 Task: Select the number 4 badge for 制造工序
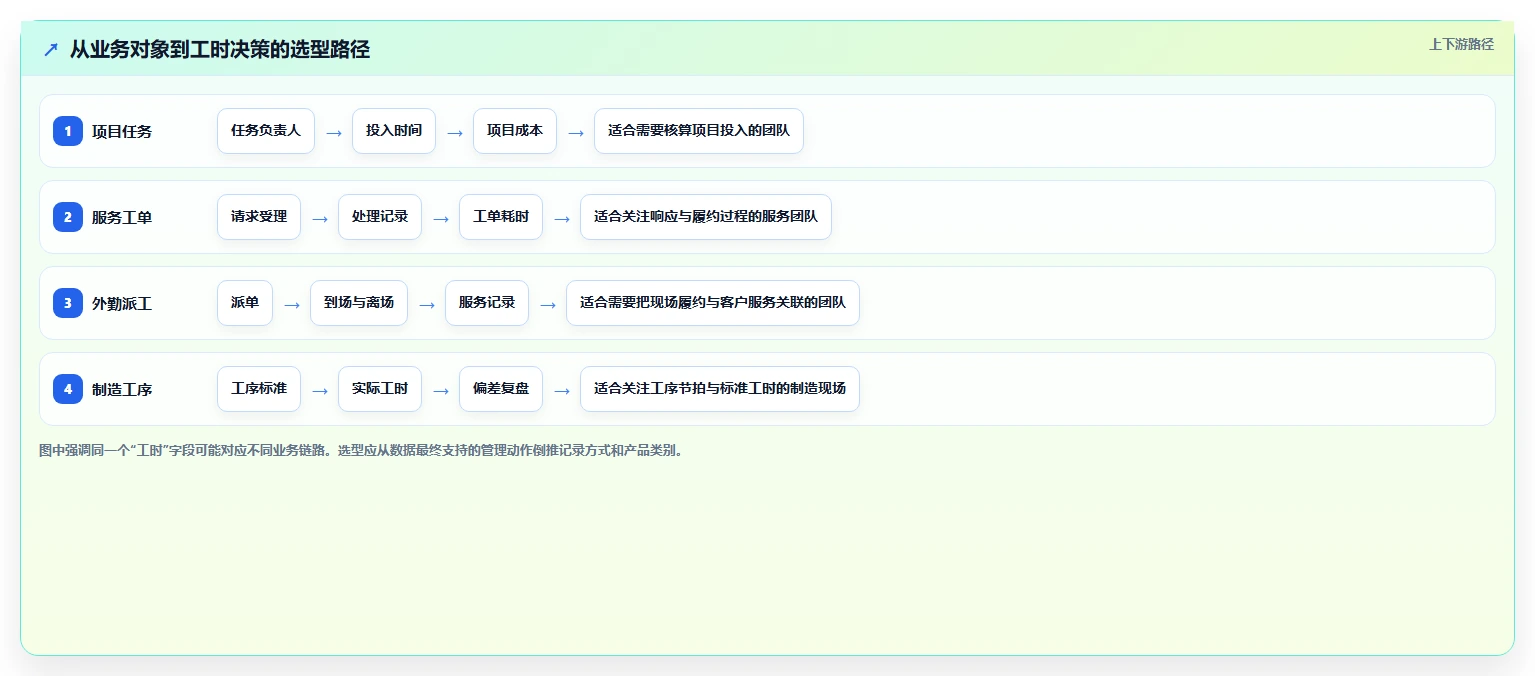(x=68, y=389)
